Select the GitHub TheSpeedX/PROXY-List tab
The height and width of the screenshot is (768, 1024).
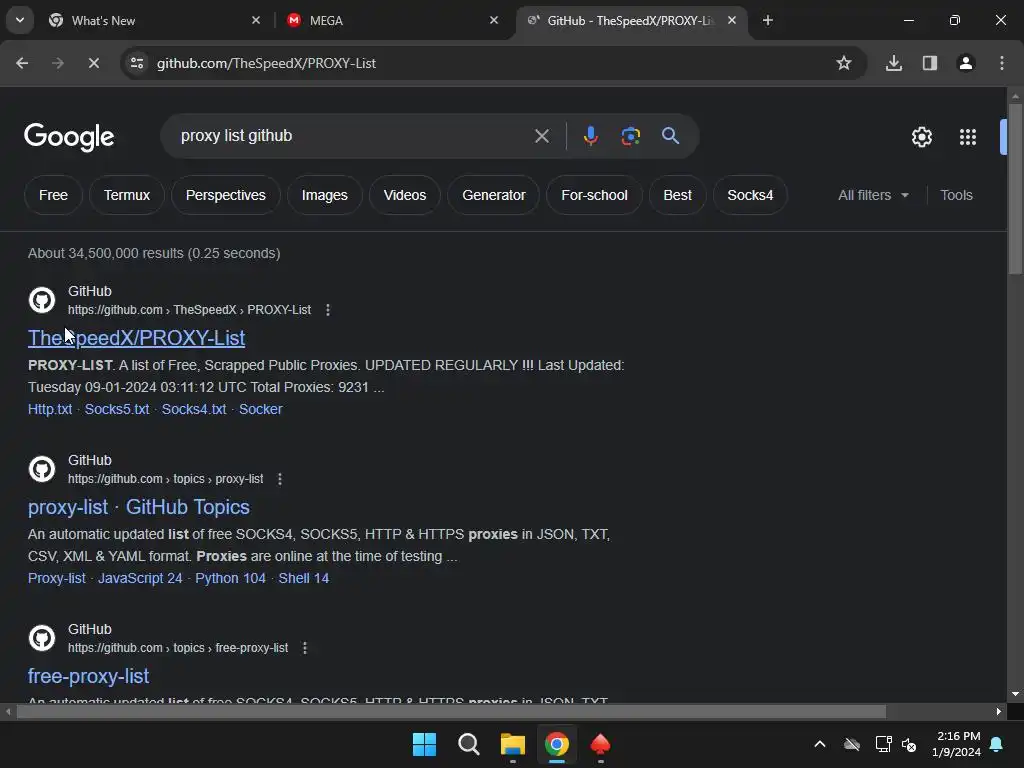[630, 21]
